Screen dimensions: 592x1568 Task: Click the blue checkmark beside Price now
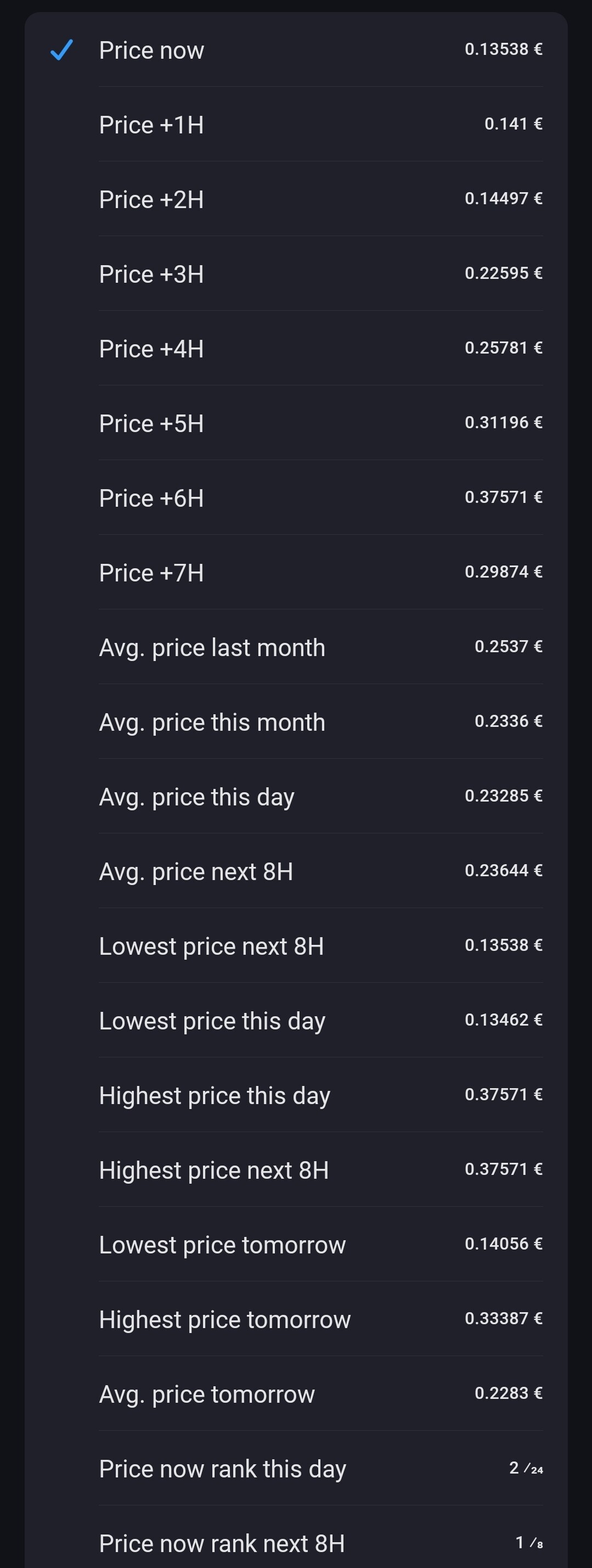(x=61, y=50)
